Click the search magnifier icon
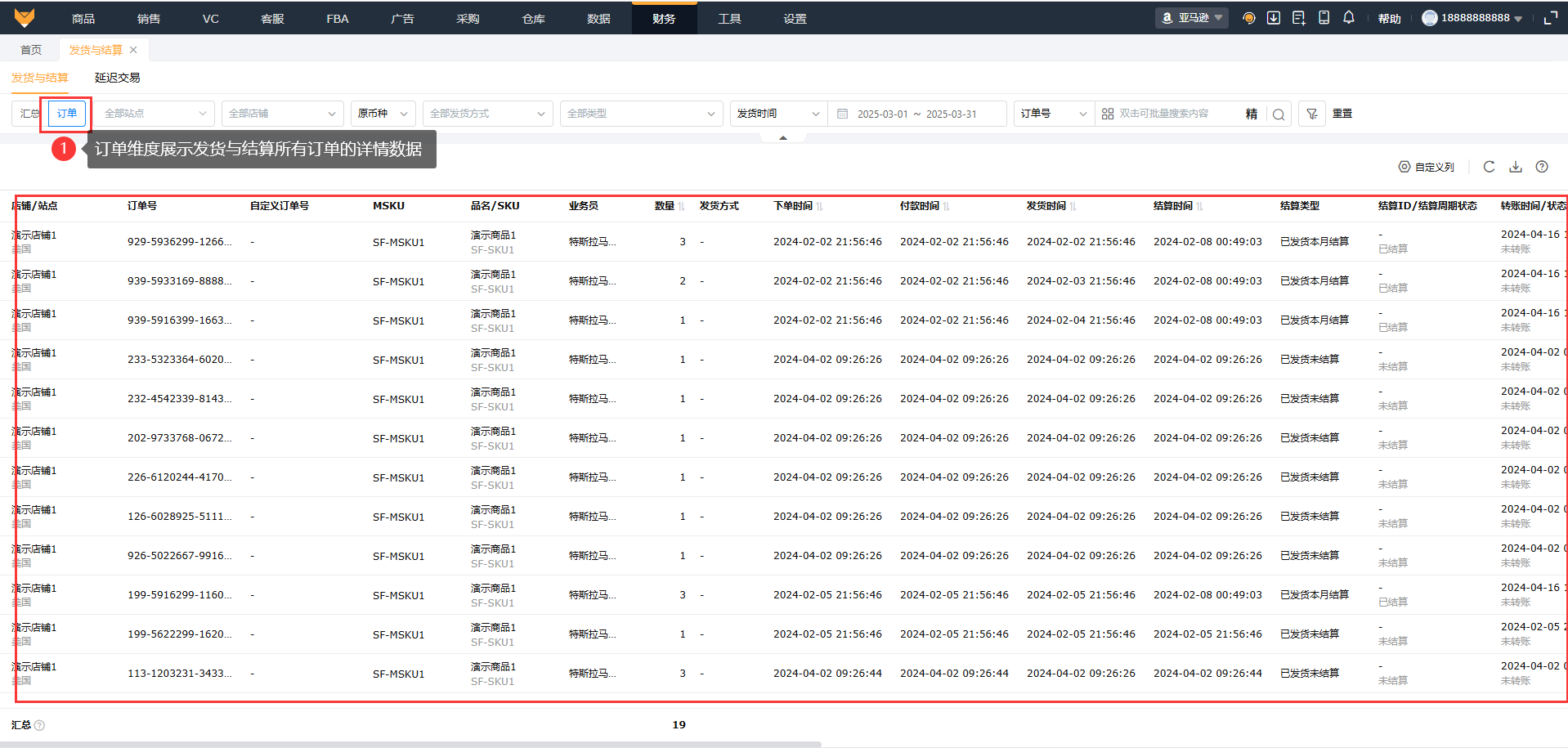The width and height of the screenshot is (1568, 748). tap(1279, 114)
